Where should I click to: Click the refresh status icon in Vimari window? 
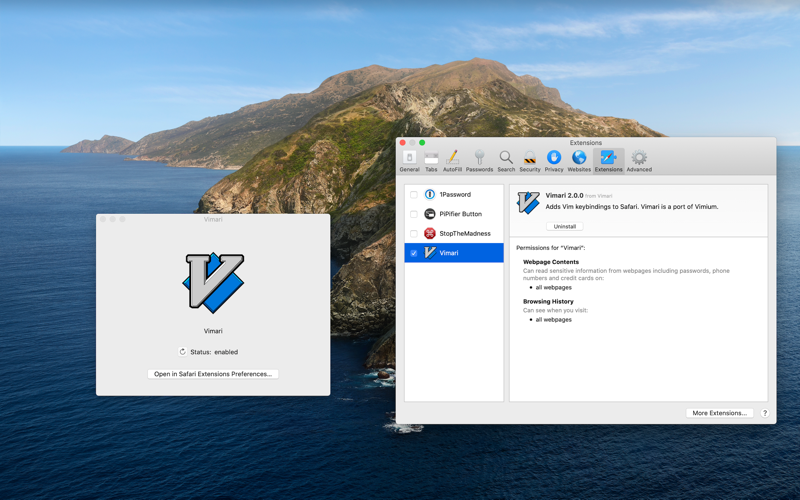183,352
